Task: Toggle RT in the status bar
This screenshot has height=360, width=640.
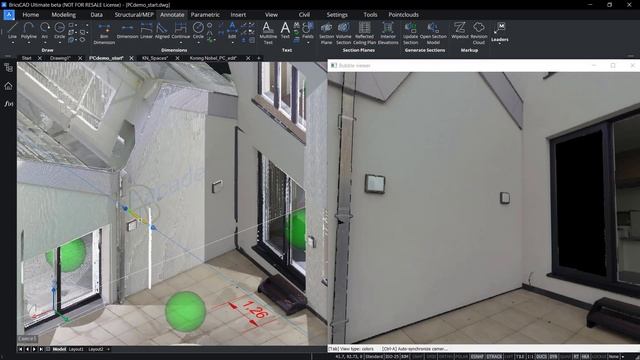Action: tap(576, 356)
